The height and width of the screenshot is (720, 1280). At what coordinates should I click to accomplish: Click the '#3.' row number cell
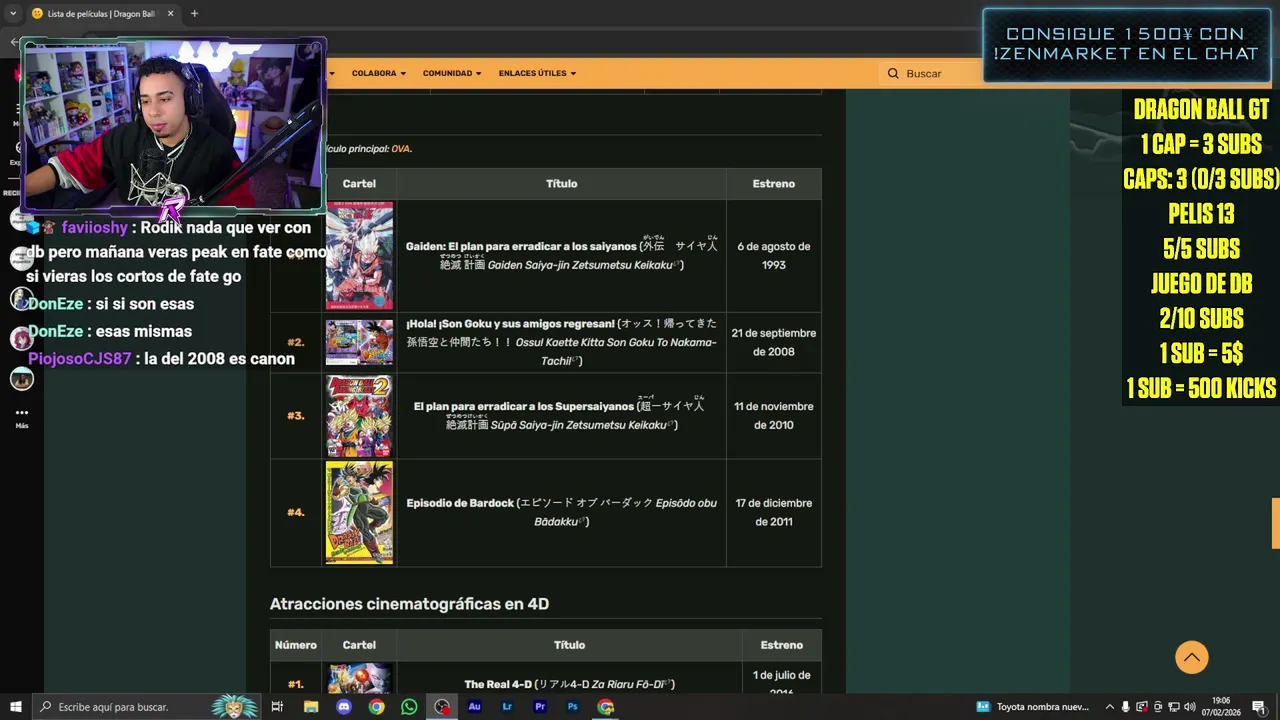(x=296, y=416)
